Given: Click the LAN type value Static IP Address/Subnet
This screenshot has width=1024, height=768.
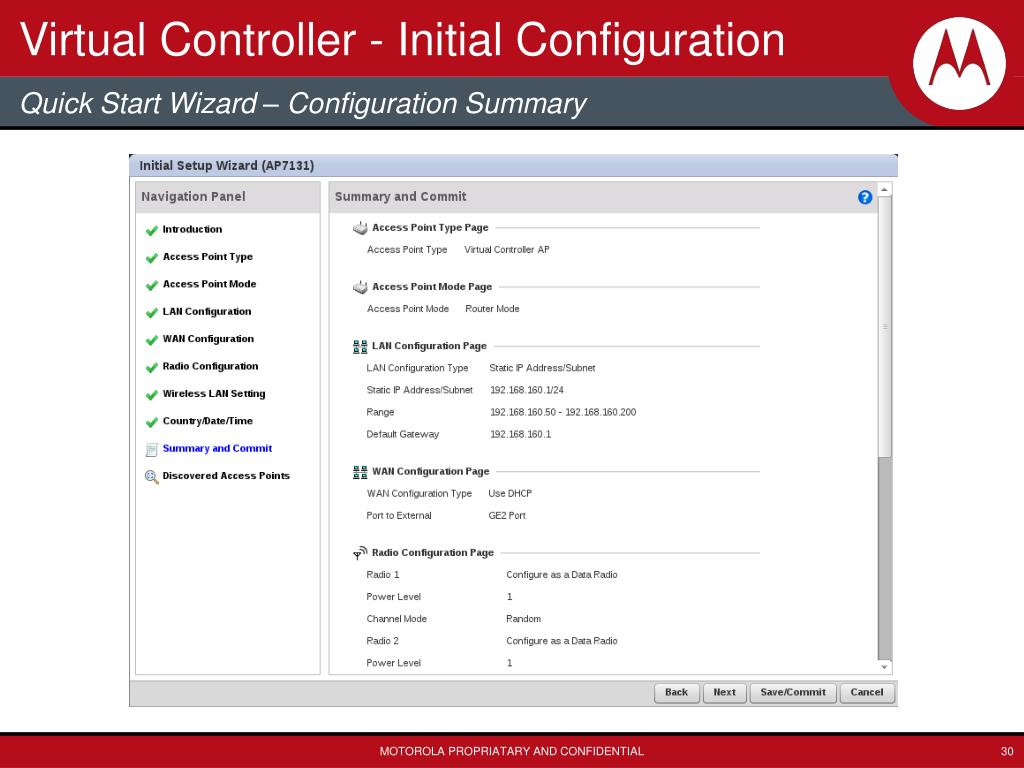Looking at the screenshot, I should coord(542,368).
